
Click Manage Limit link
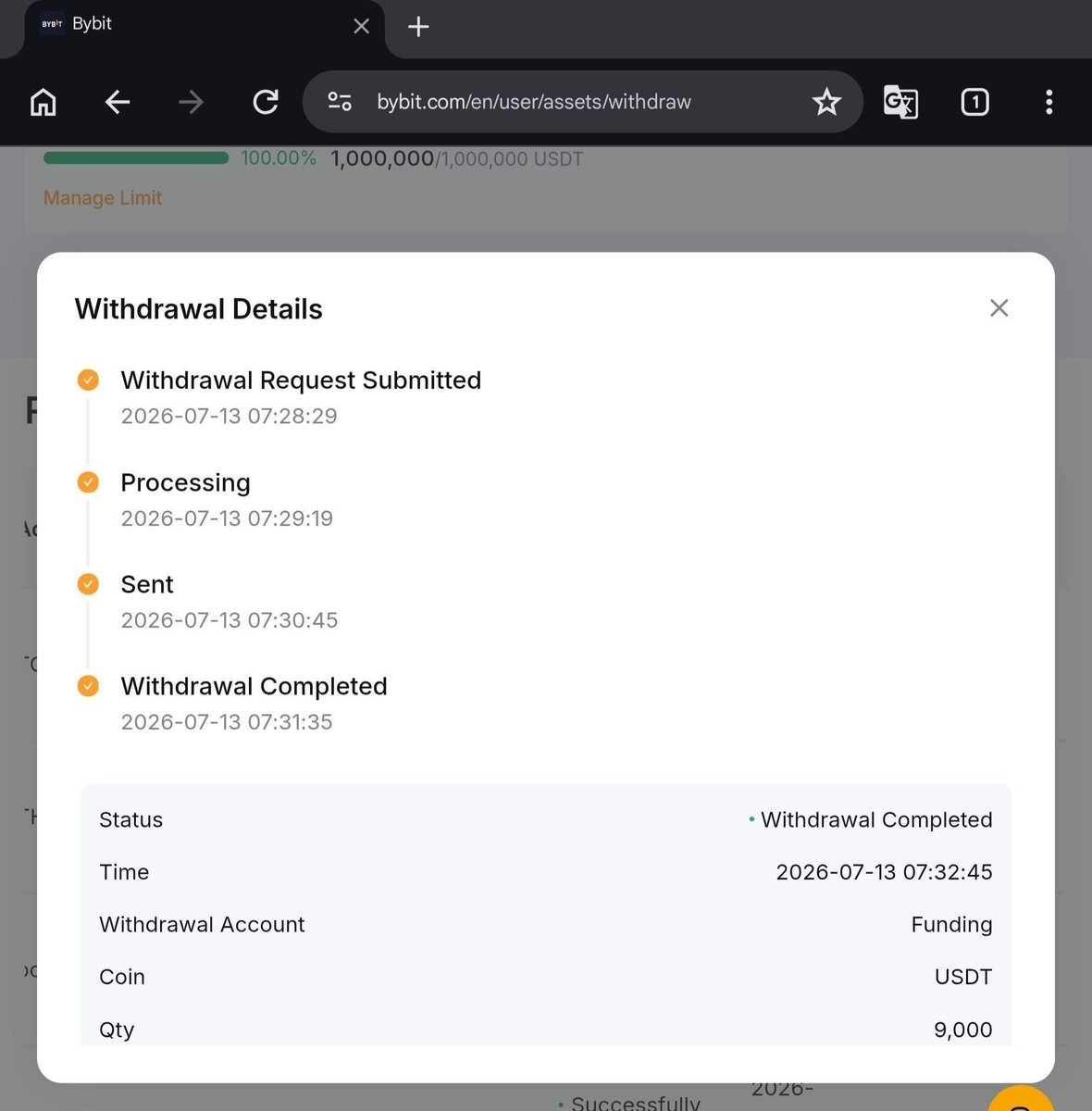tap(103, 198)
